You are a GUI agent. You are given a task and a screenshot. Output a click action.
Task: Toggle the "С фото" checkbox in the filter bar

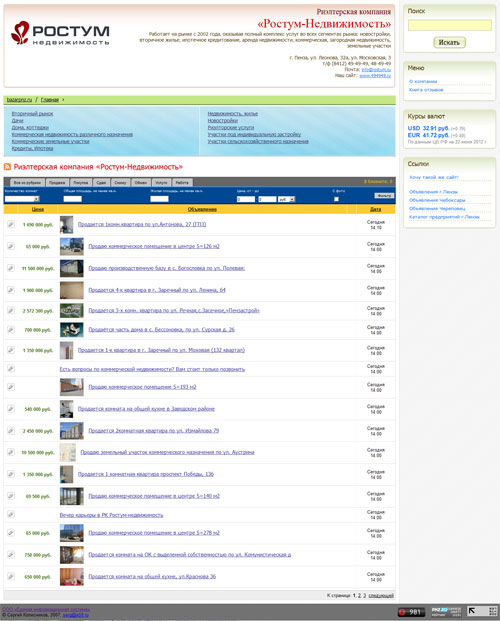(x=336, y=199)
